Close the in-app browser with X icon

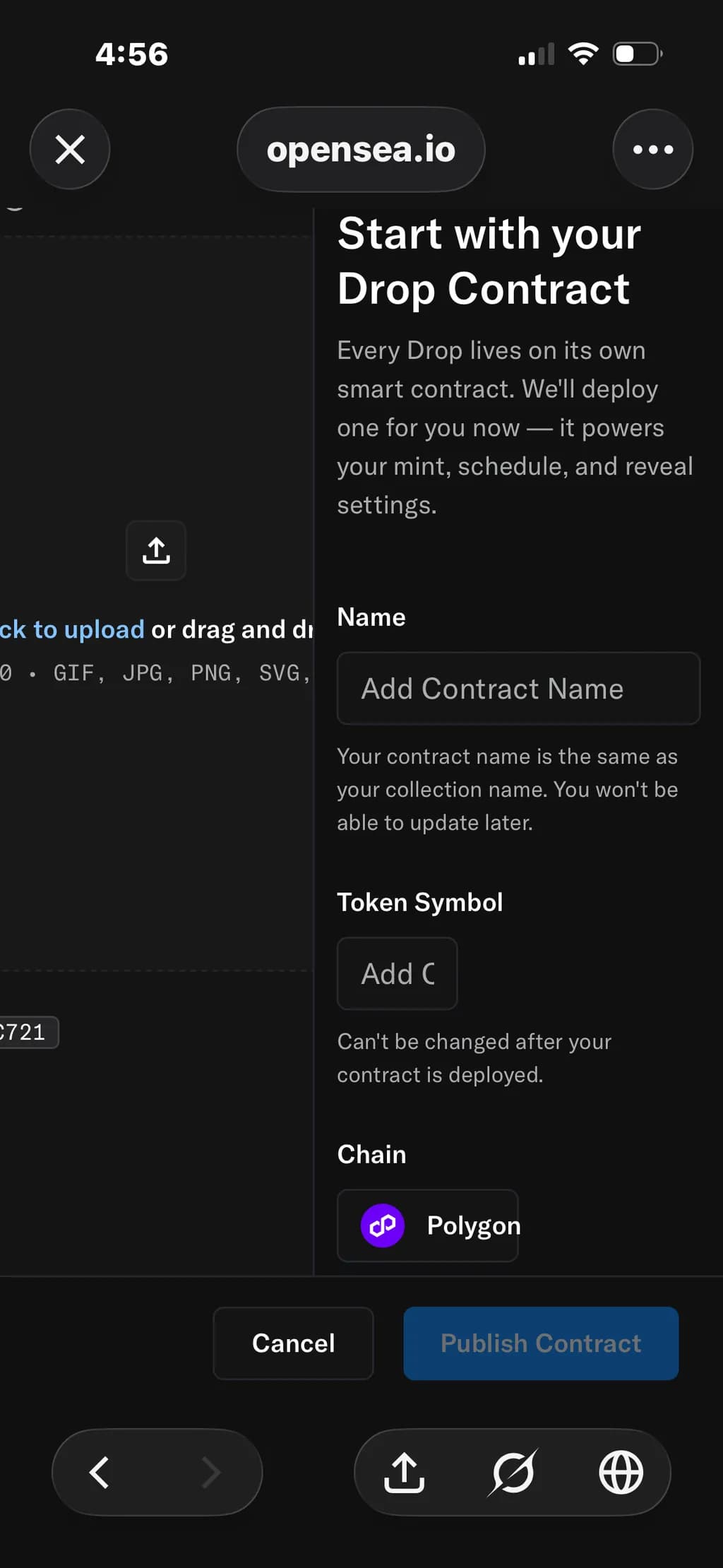click(x=70, y=149)
